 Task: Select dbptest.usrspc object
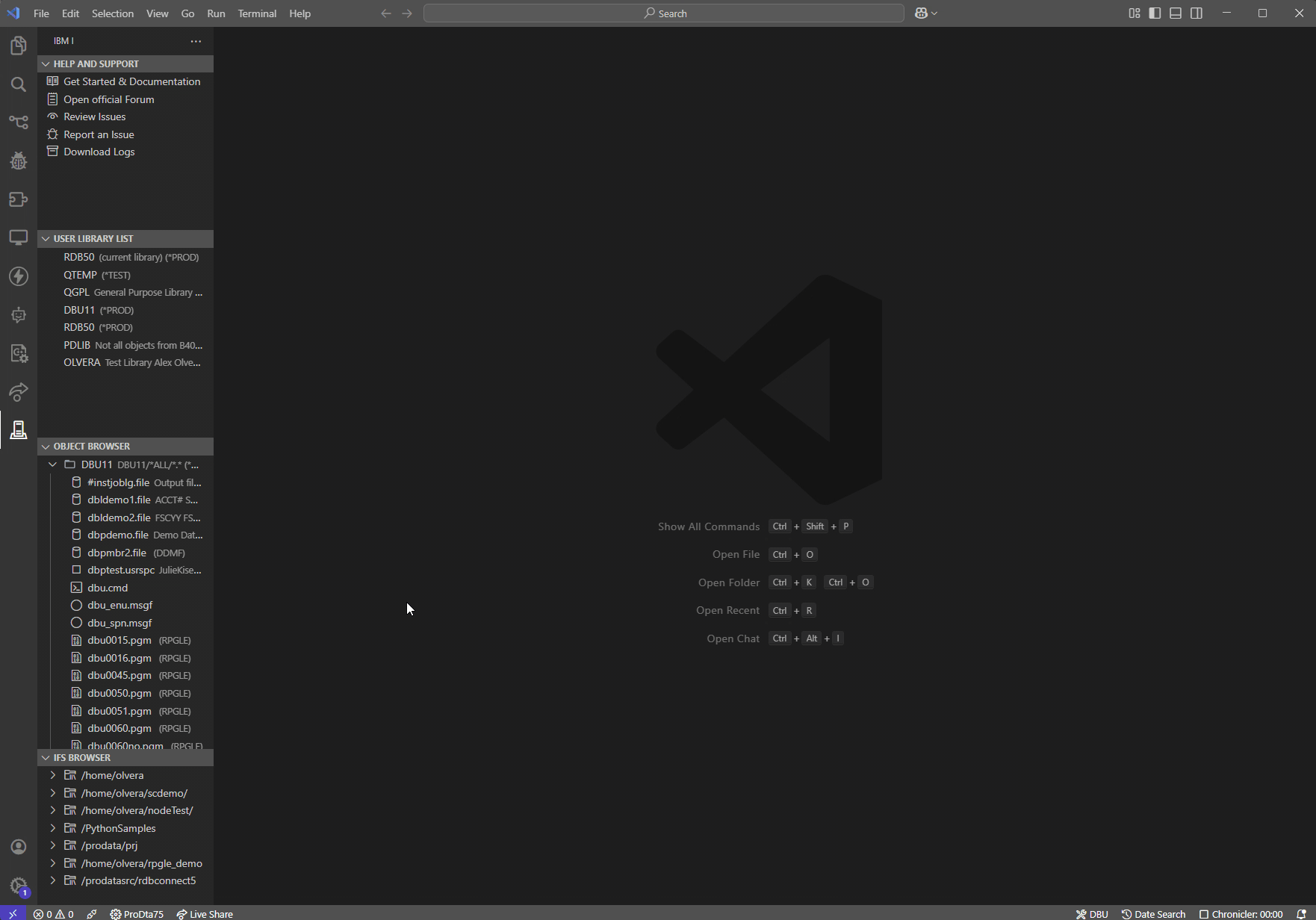[x=125, y=570]
